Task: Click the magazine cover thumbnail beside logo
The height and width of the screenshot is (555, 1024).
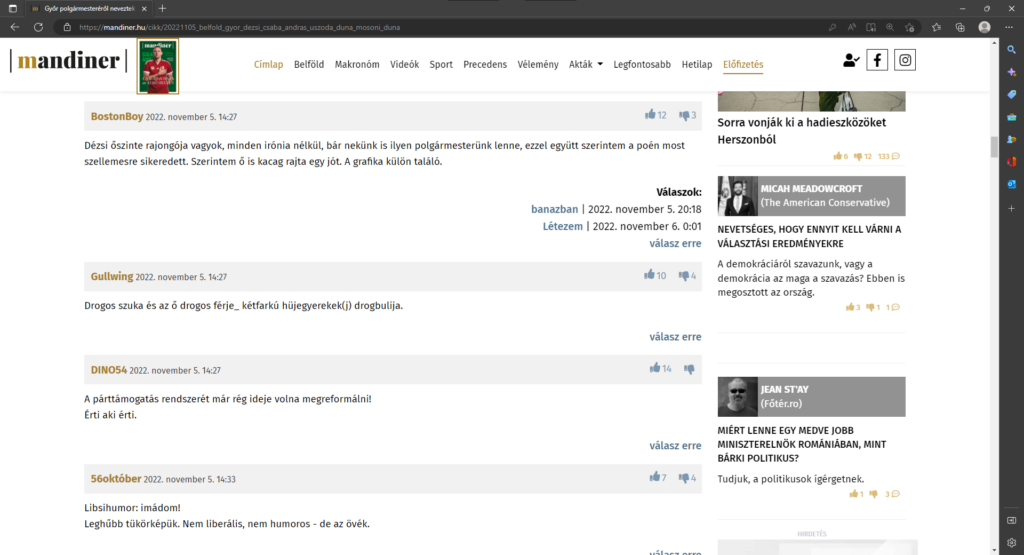Action: 157,66
